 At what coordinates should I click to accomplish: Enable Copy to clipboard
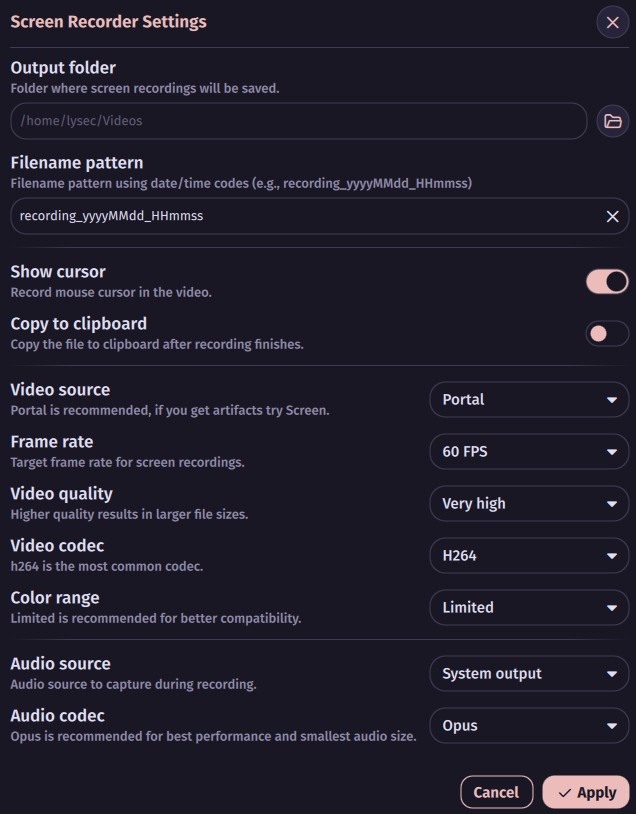tap(607, 333)
